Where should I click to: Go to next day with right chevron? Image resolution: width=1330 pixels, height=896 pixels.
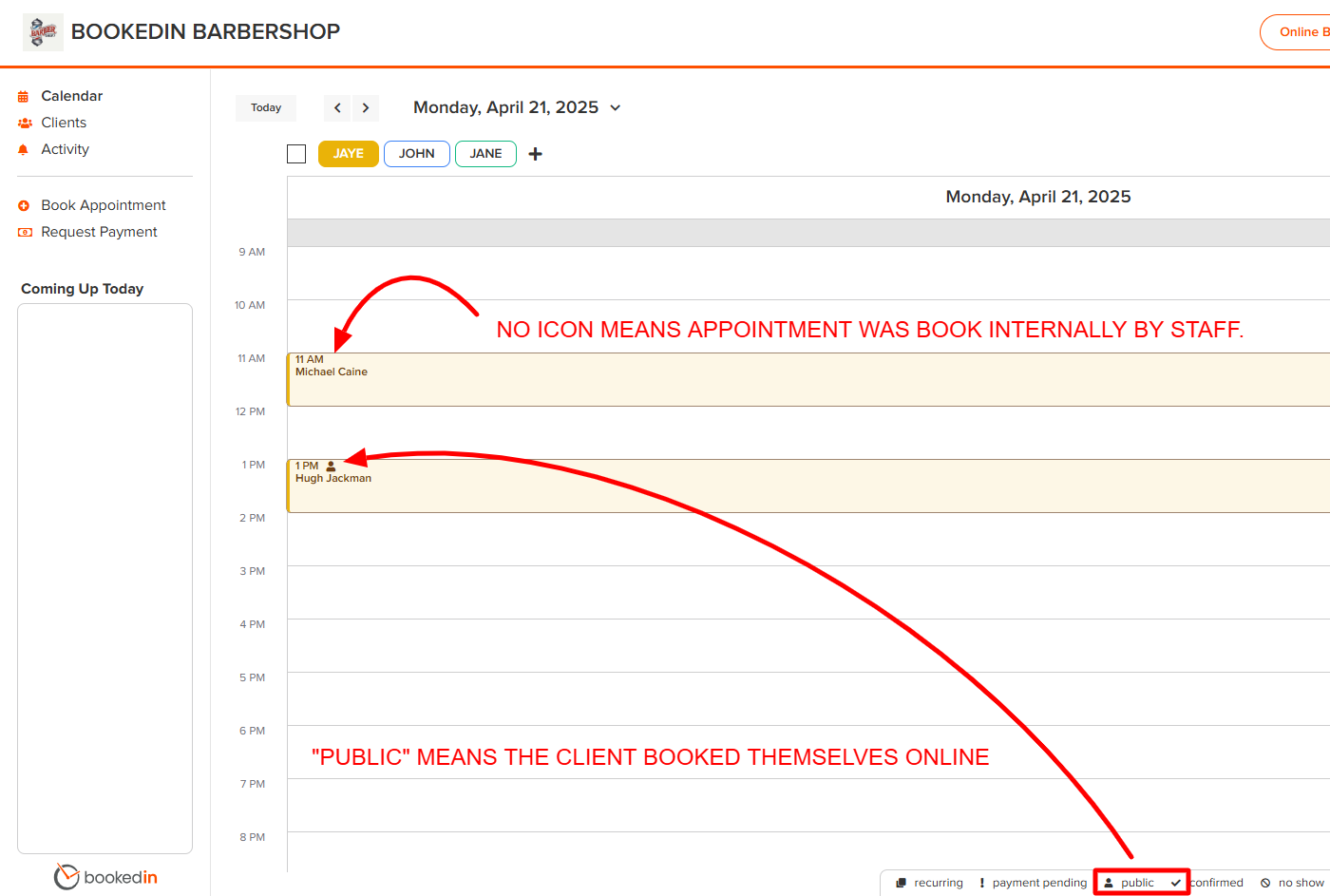366,108
